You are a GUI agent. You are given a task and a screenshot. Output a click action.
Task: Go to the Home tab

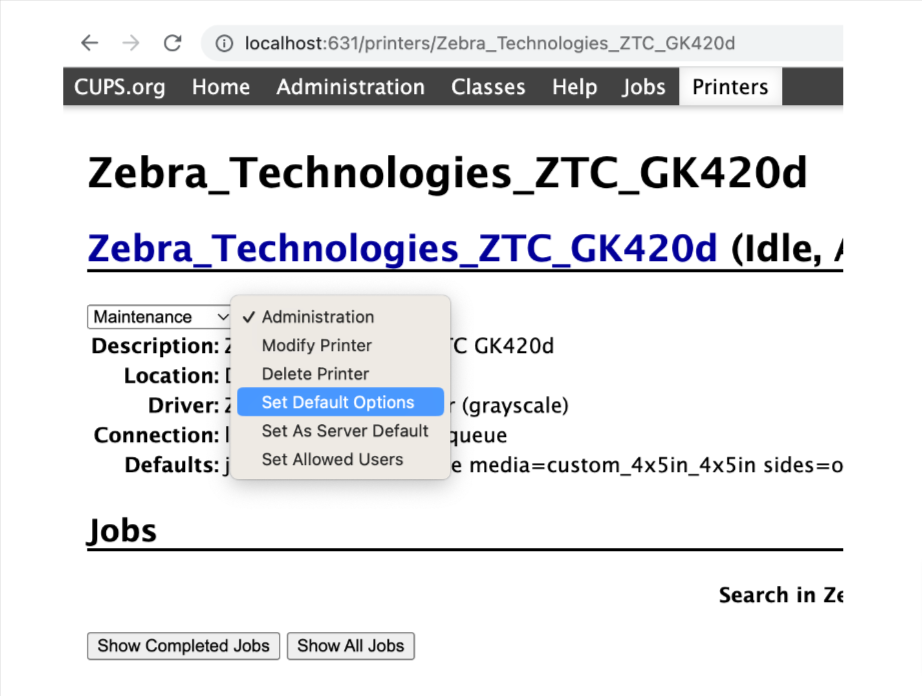click(x=221, y=87)
